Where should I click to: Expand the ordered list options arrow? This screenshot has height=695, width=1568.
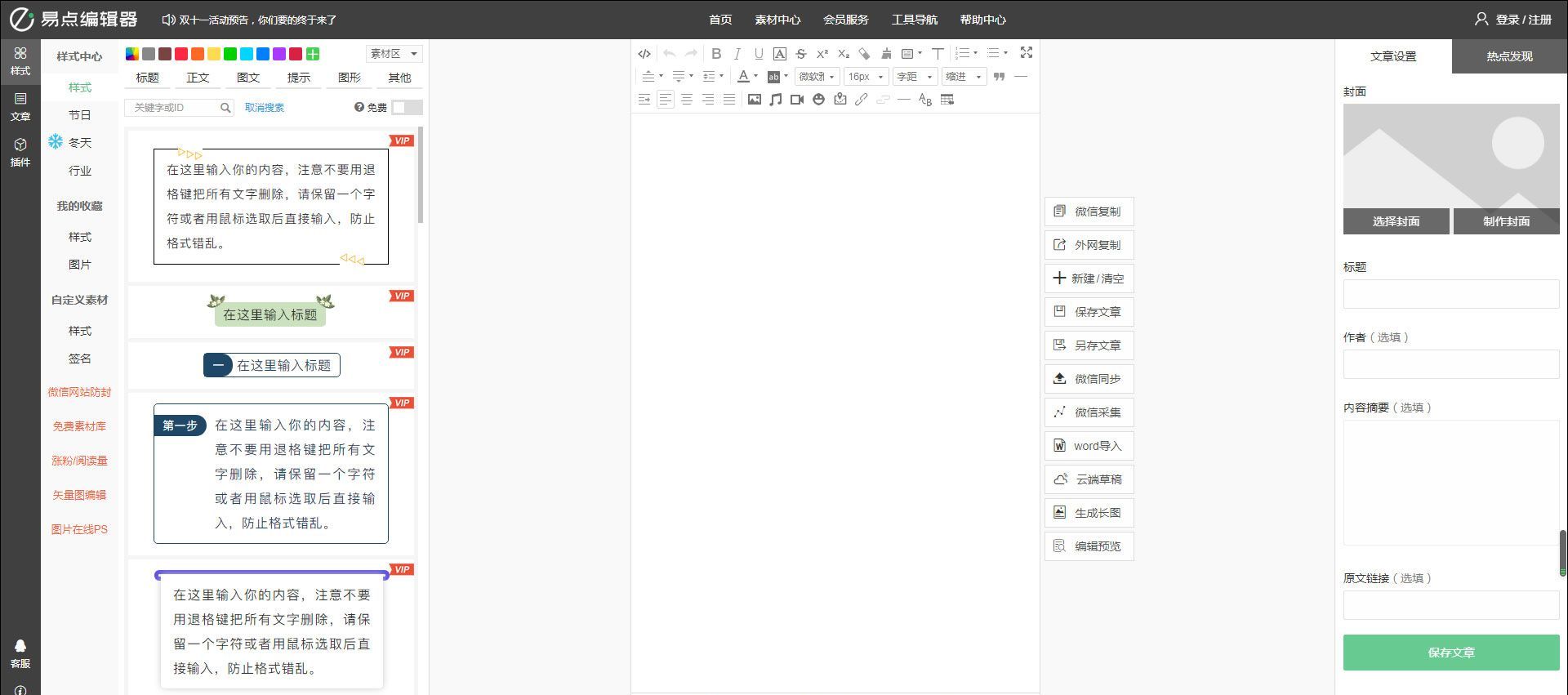(x=976, y=53)
